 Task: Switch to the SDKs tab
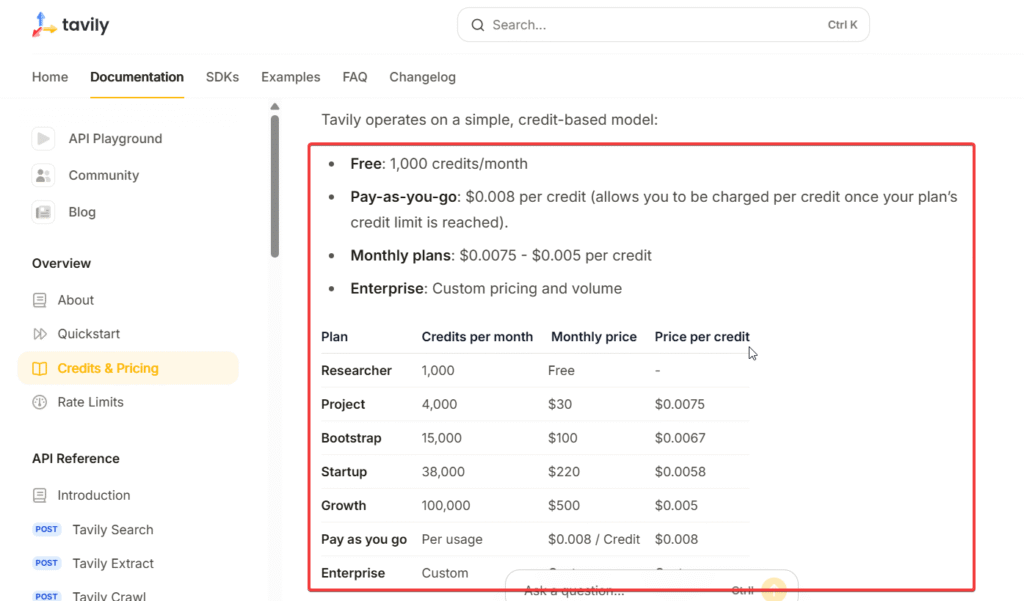point(222,77)
